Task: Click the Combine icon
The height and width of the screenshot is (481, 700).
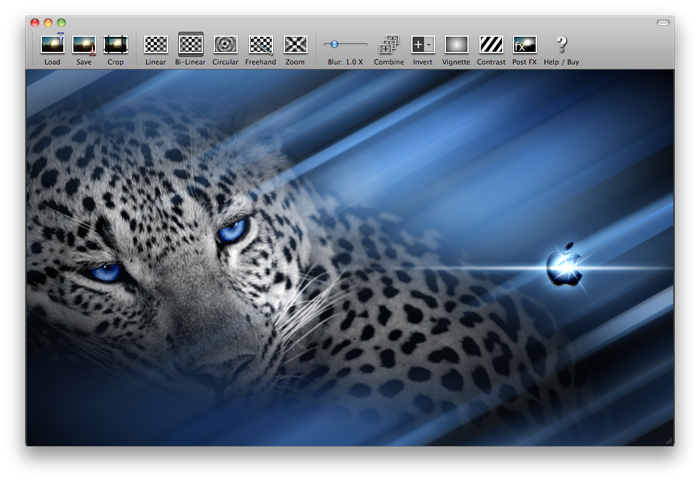Action: click(389, 45)
